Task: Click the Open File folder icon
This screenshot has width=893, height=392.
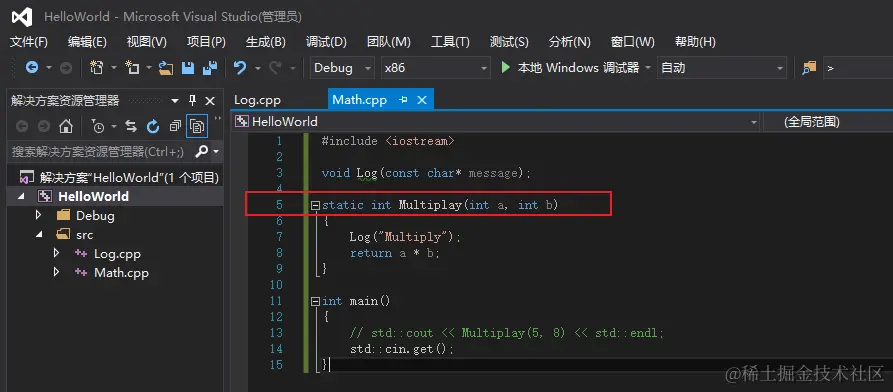Action: click(x=166, y=68)
